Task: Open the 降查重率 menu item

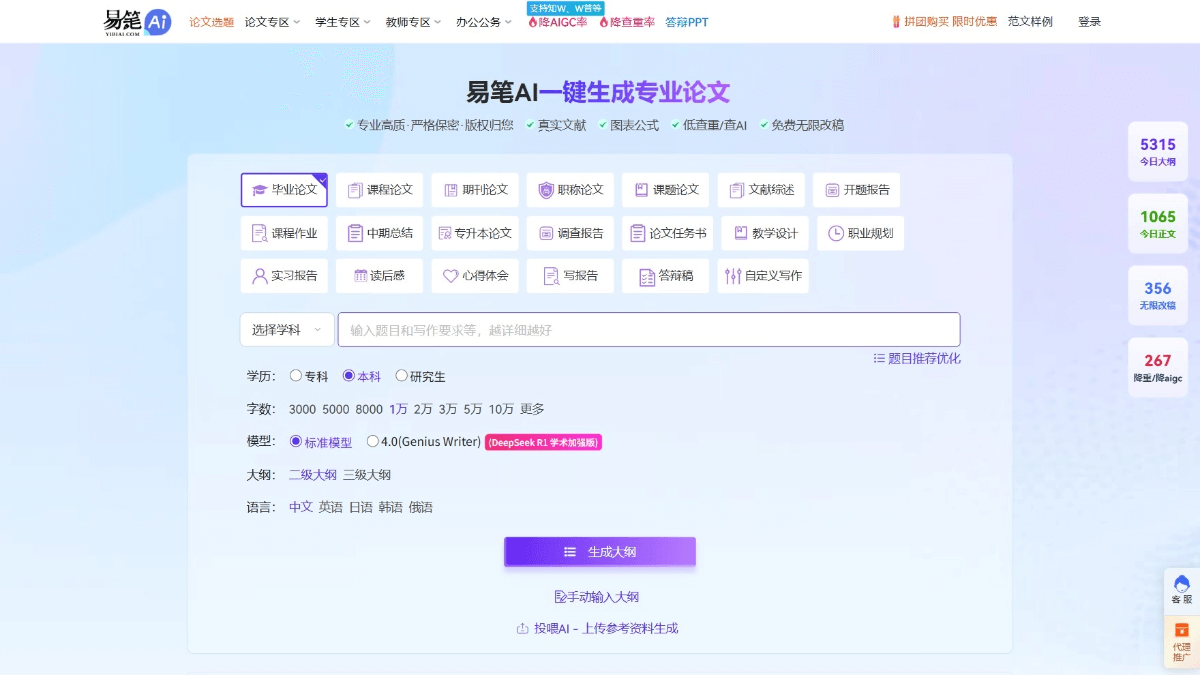Action: pos(627,22)
